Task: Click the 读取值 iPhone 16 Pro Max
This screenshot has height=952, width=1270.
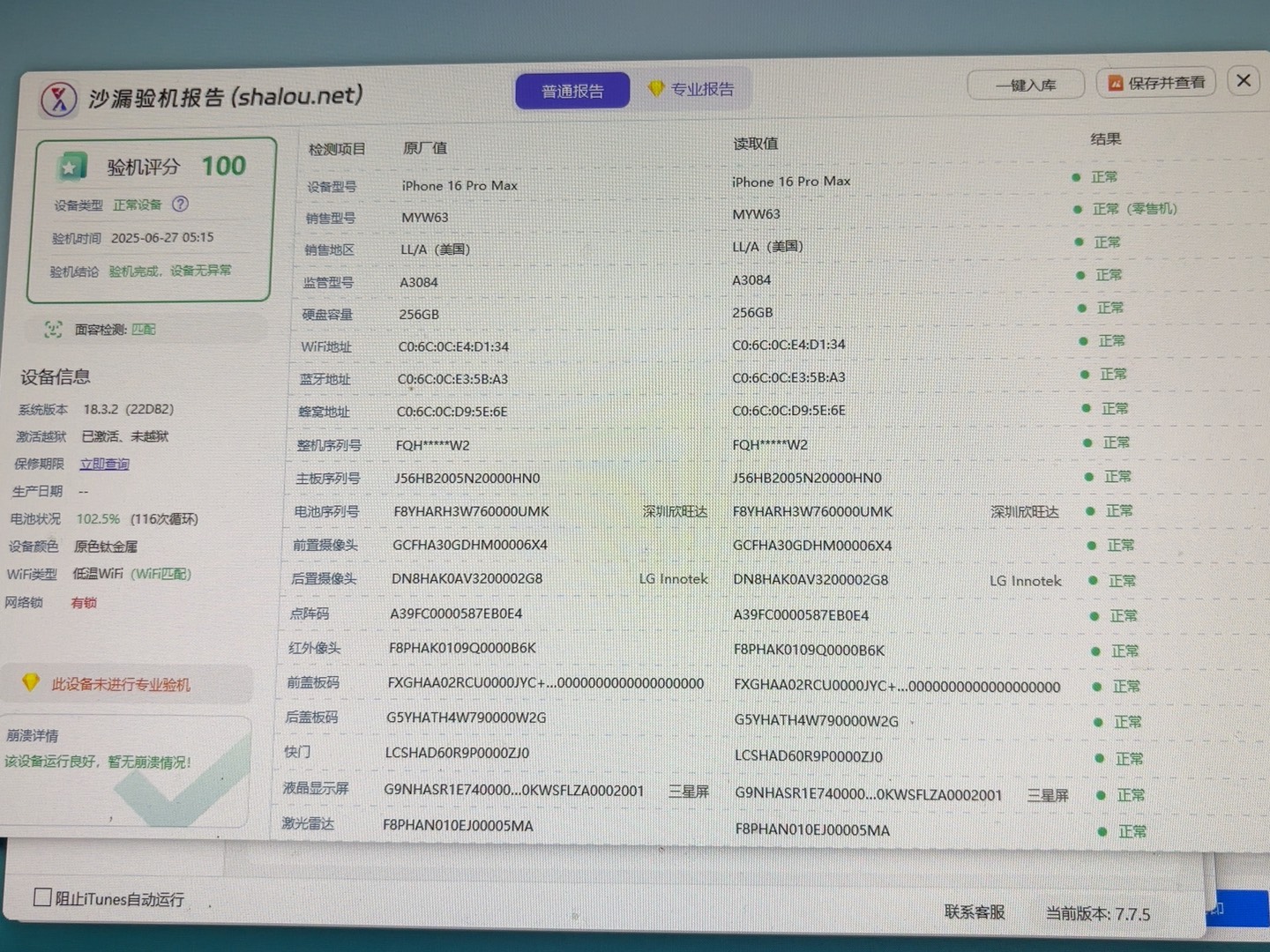Action: point(791,182)
